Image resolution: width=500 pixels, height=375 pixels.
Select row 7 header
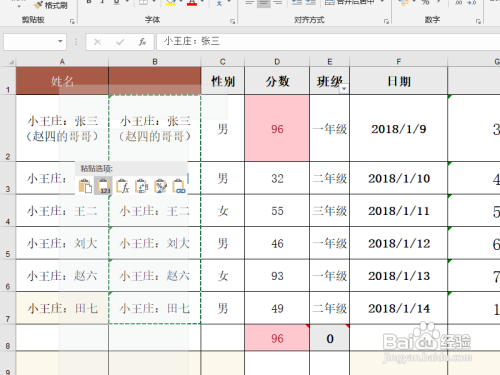(x=8, y=308)
